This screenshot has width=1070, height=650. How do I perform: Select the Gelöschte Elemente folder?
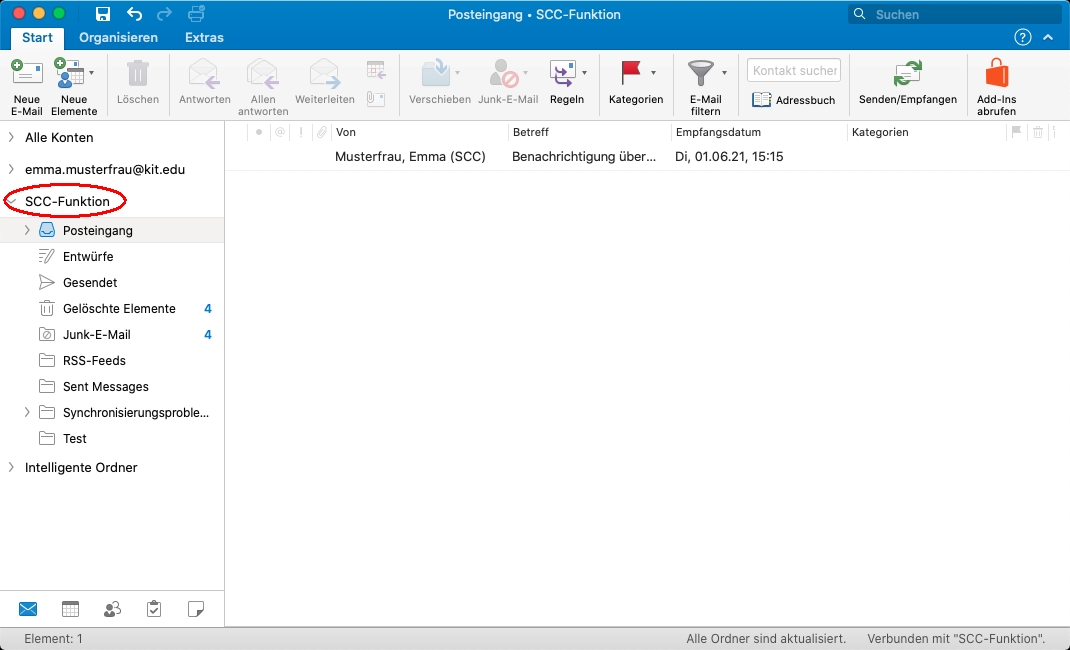point(119,309)
